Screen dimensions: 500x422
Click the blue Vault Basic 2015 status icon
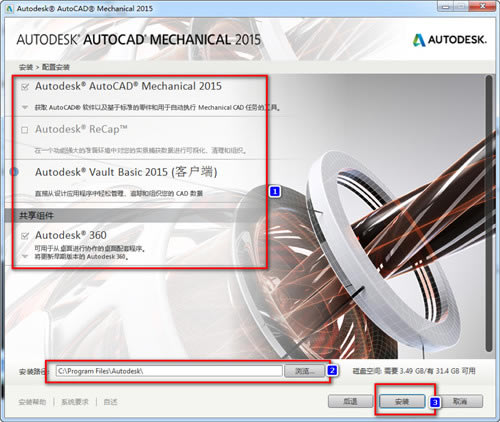point(14,172)
